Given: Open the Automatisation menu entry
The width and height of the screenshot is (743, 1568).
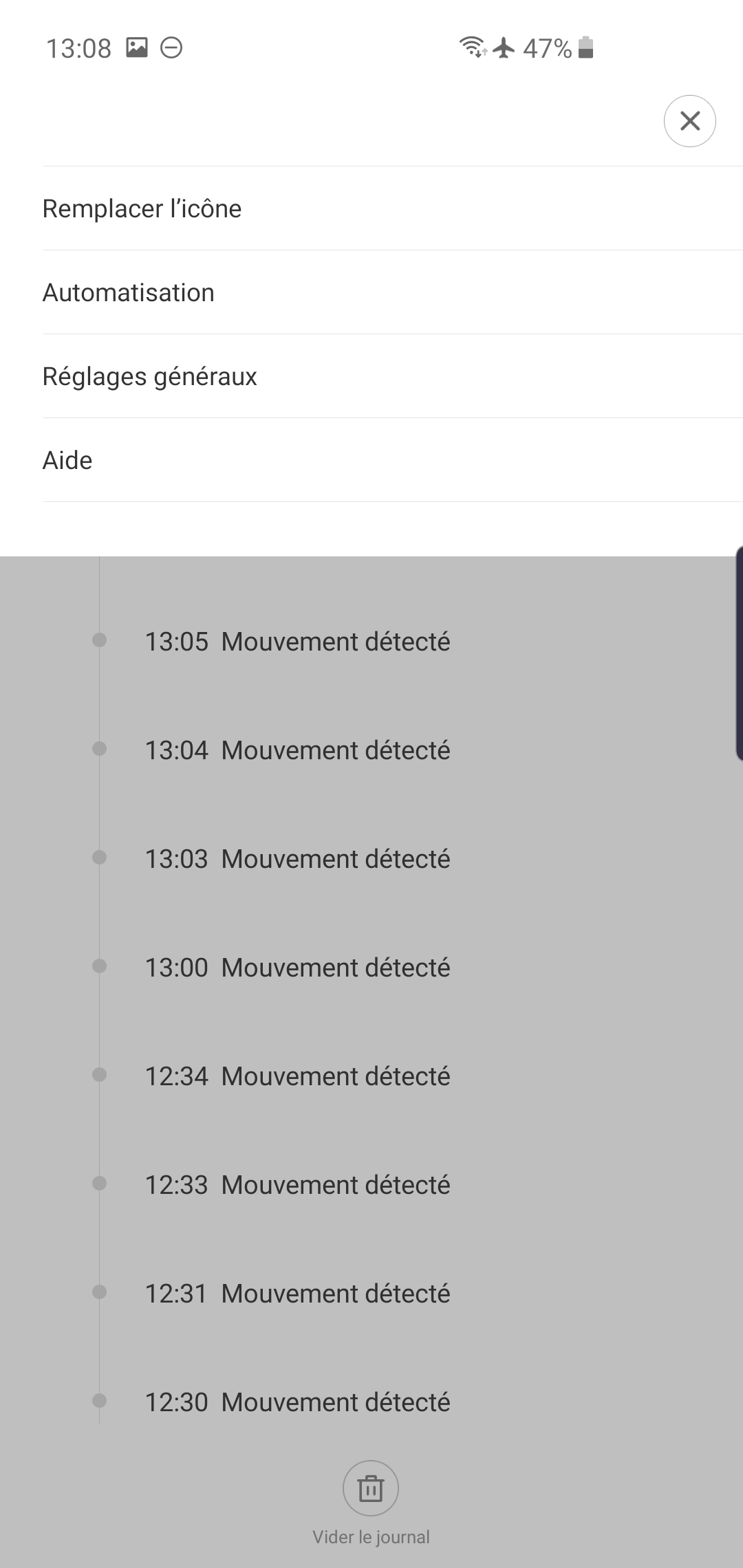Looking at the screenshot, I should [129, 292].
